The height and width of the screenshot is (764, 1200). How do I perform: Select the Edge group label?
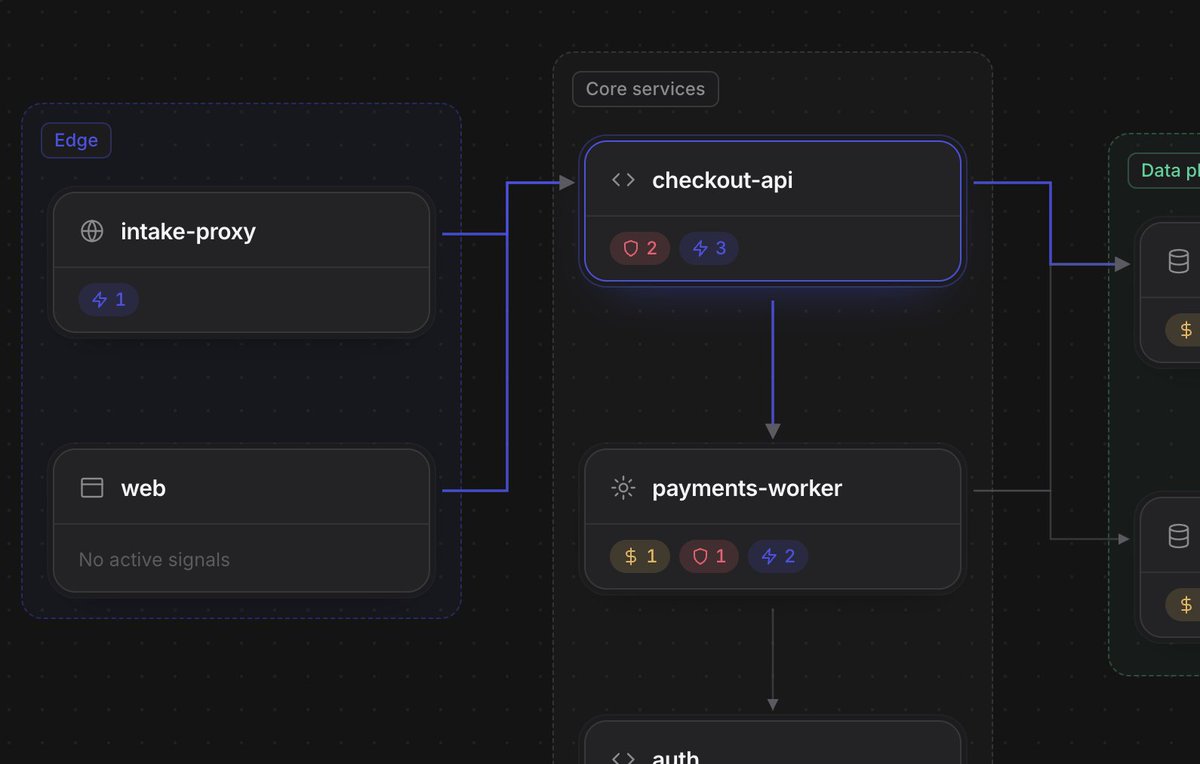pyautogui.click(x=76, y=140)
